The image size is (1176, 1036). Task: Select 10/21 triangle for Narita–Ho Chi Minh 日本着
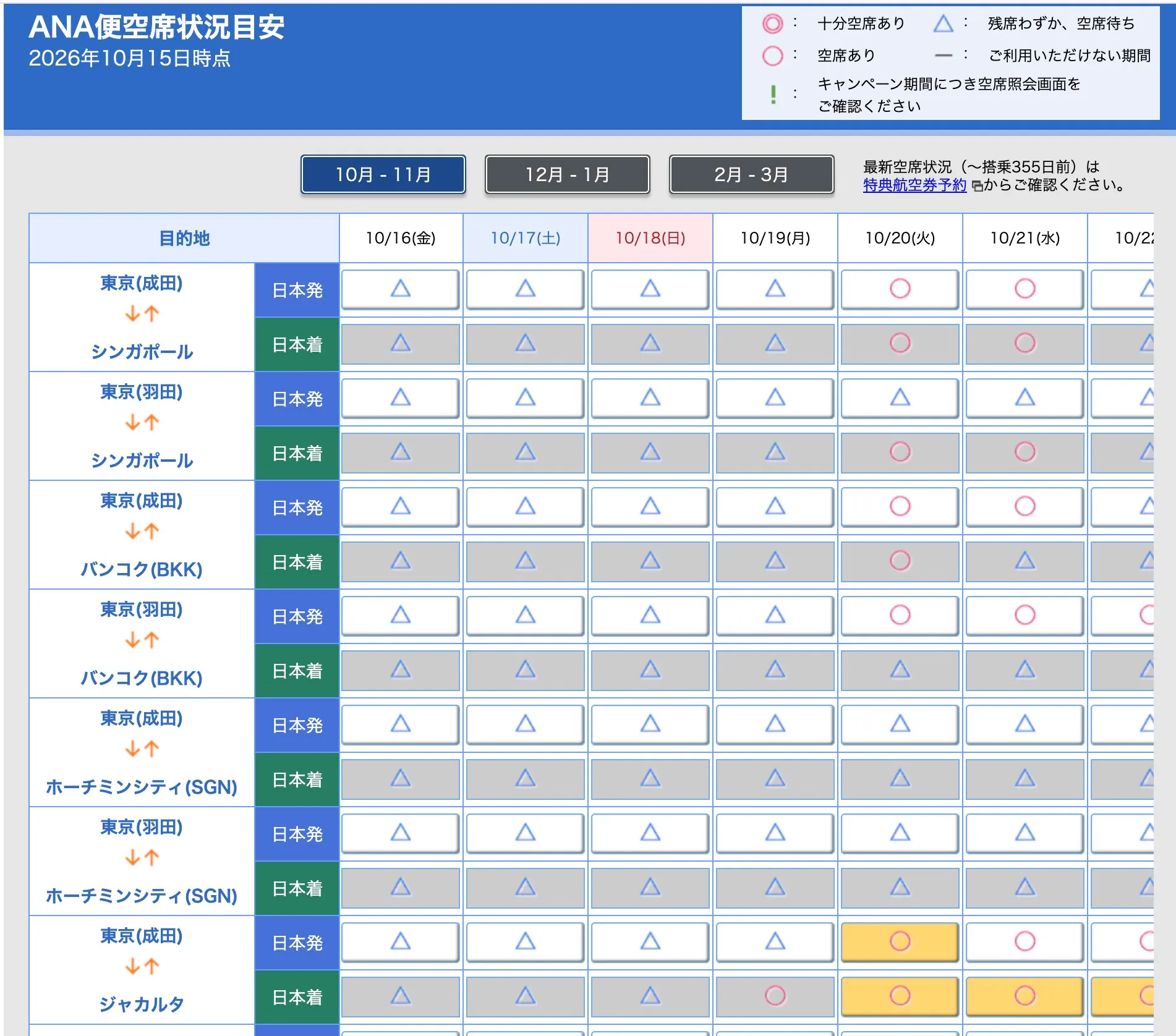pyautogui.click(x=1025, y=779)
